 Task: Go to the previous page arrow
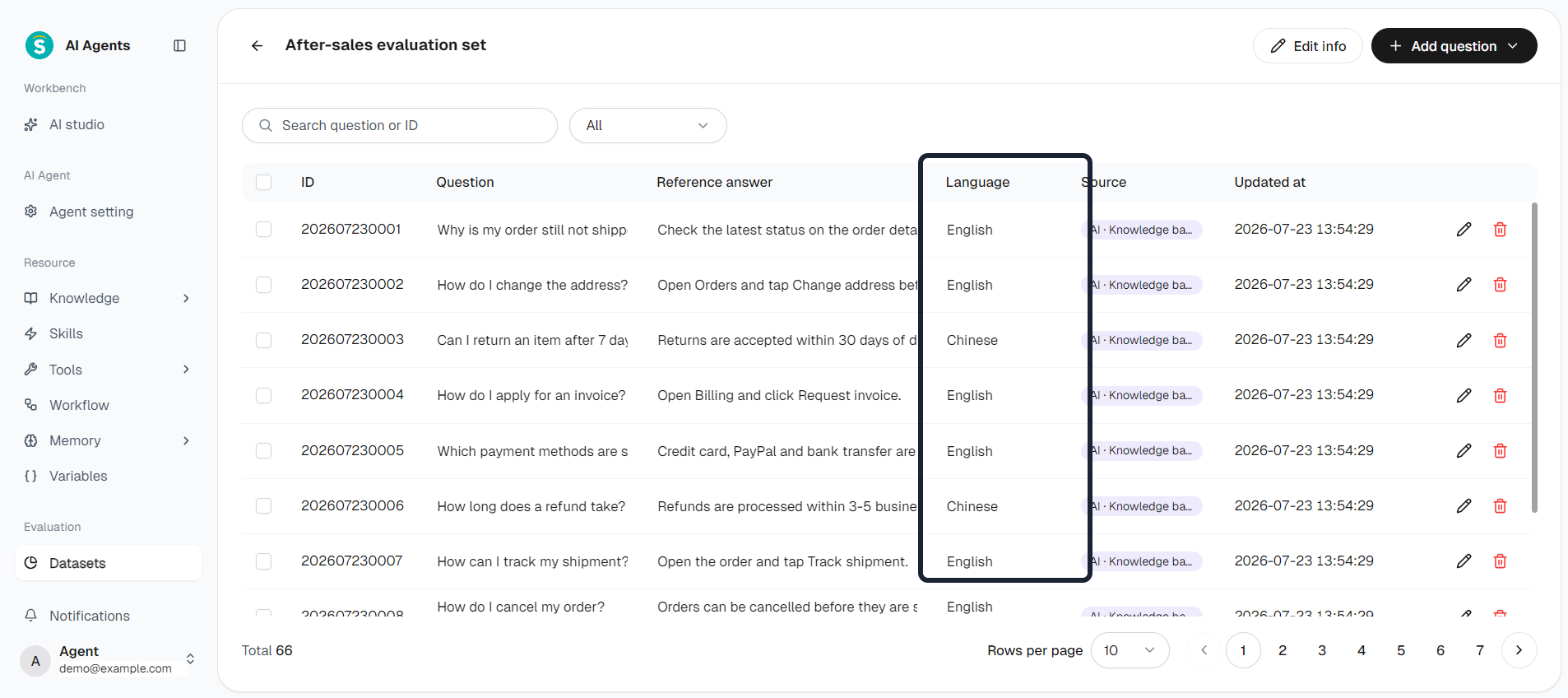[x=1204, y=650]
